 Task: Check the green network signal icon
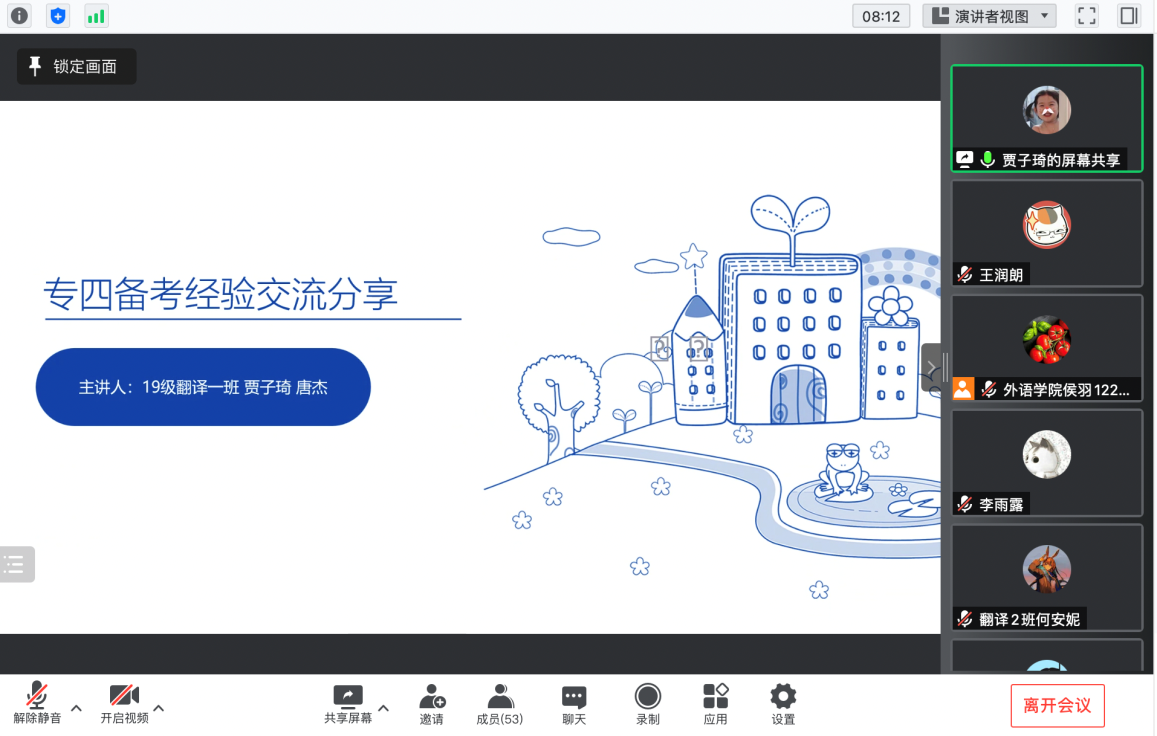pos(96,16)
